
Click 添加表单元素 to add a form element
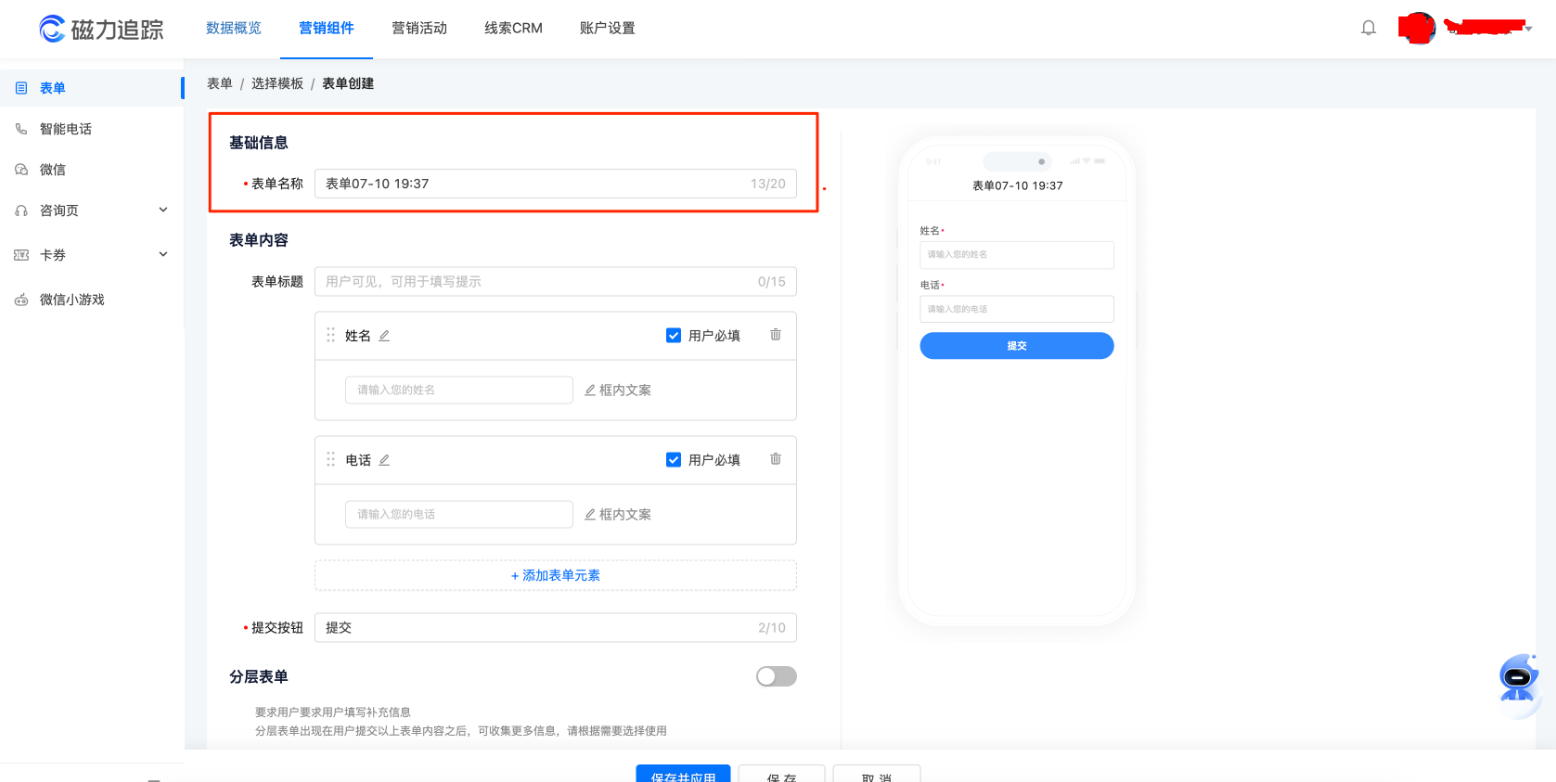click(x=555, y=575)
